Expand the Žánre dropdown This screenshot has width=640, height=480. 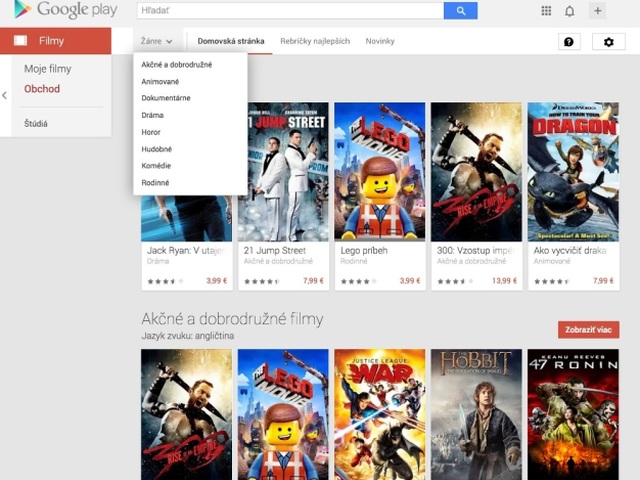click(x=157, y=41)
